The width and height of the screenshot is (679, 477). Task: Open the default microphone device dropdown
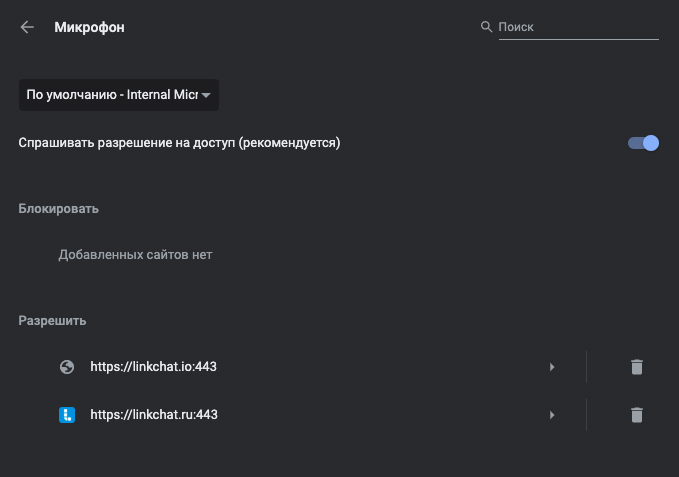[119, 95]
